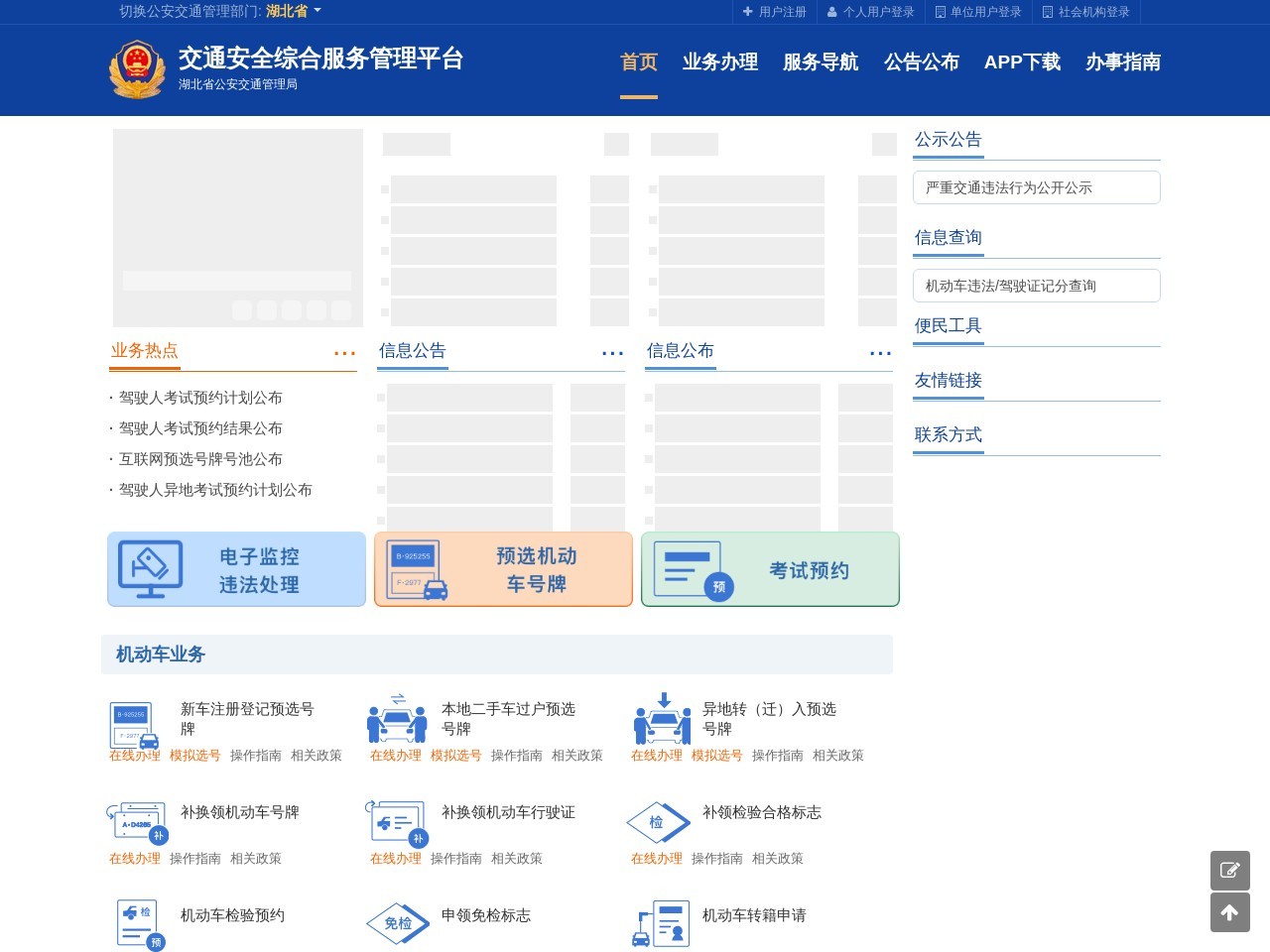Select the 补领检验合格标志 inspection badge icon

point(658,823)
